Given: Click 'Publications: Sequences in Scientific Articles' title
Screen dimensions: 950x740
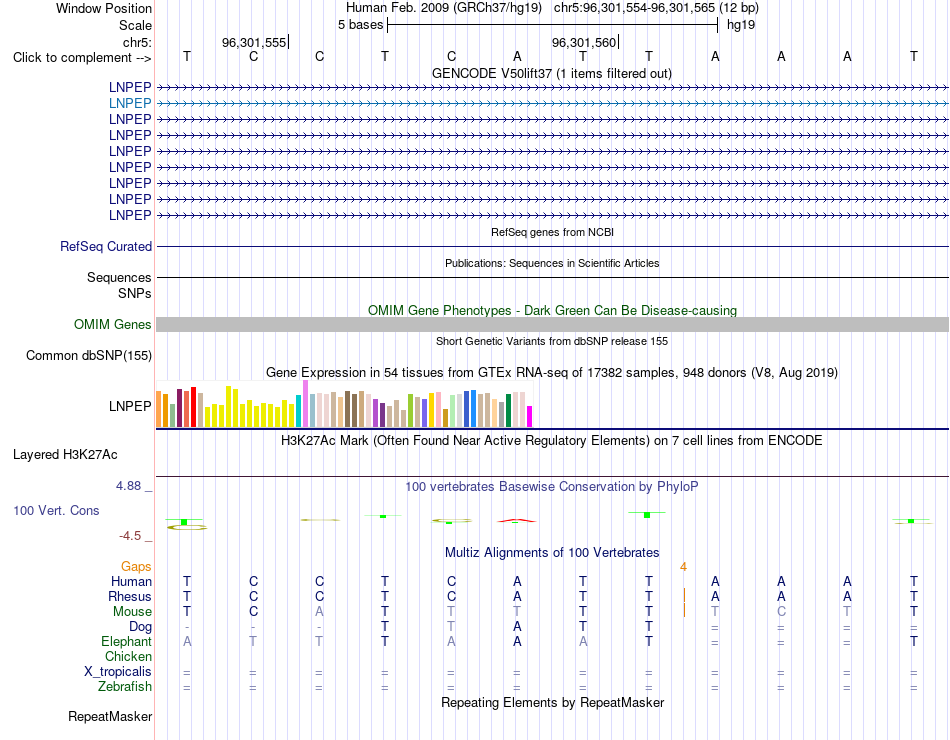Looking at the screenshot, I should tap(552, 263).
